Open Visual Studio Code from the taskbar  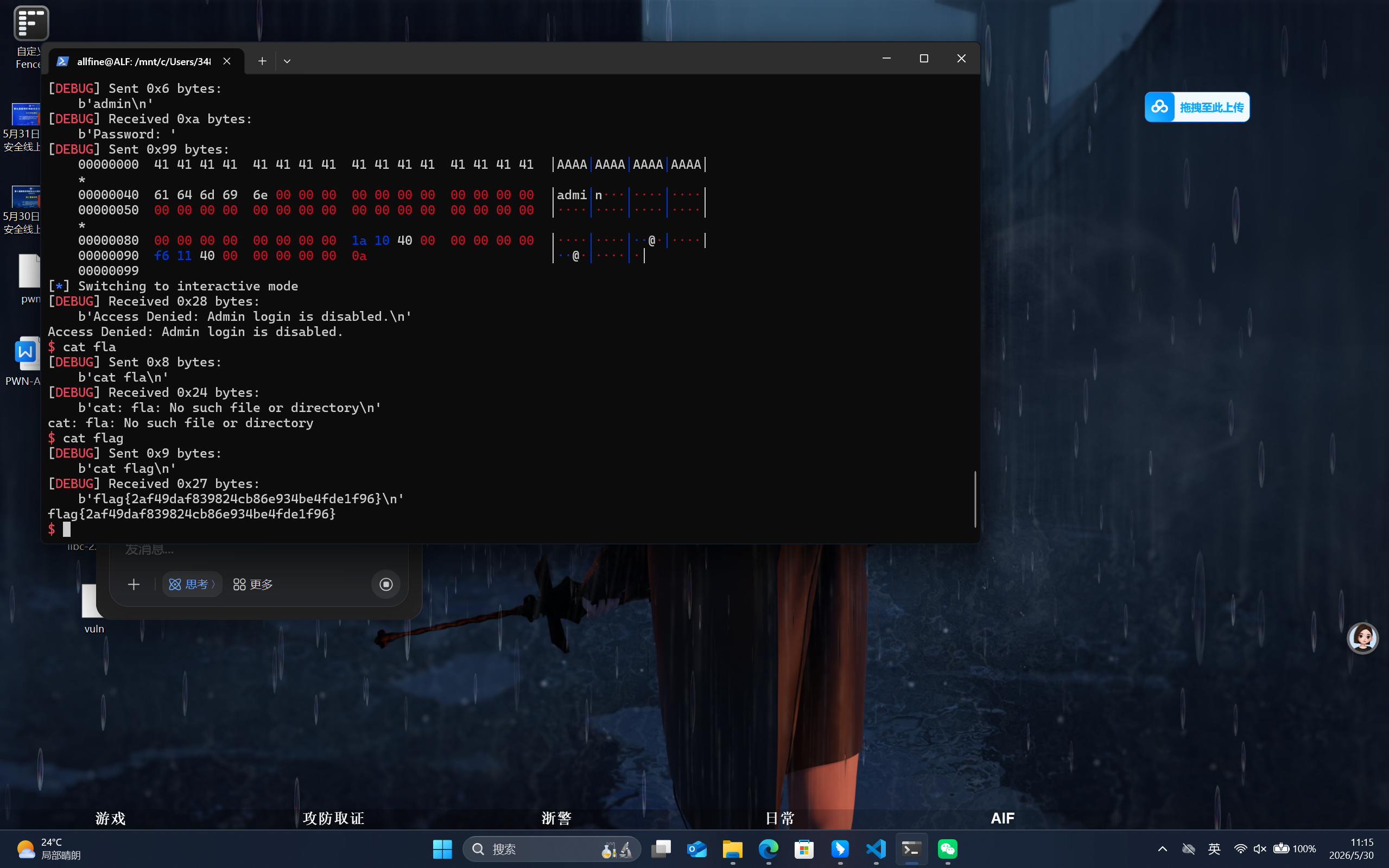click(876, 849)
